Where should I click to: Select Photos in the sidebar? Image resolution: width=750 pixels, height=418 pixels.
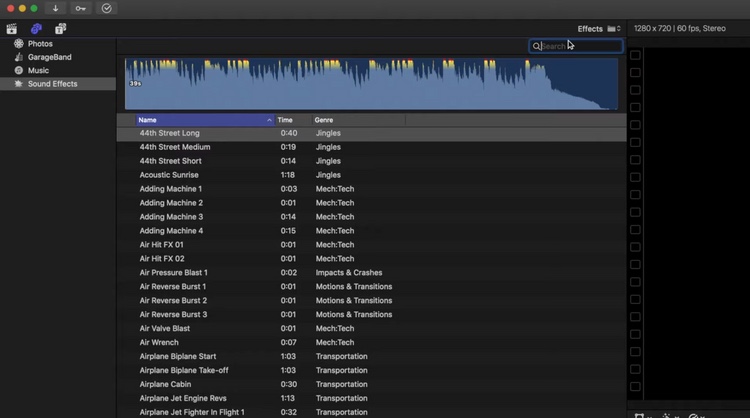point(40,44)
